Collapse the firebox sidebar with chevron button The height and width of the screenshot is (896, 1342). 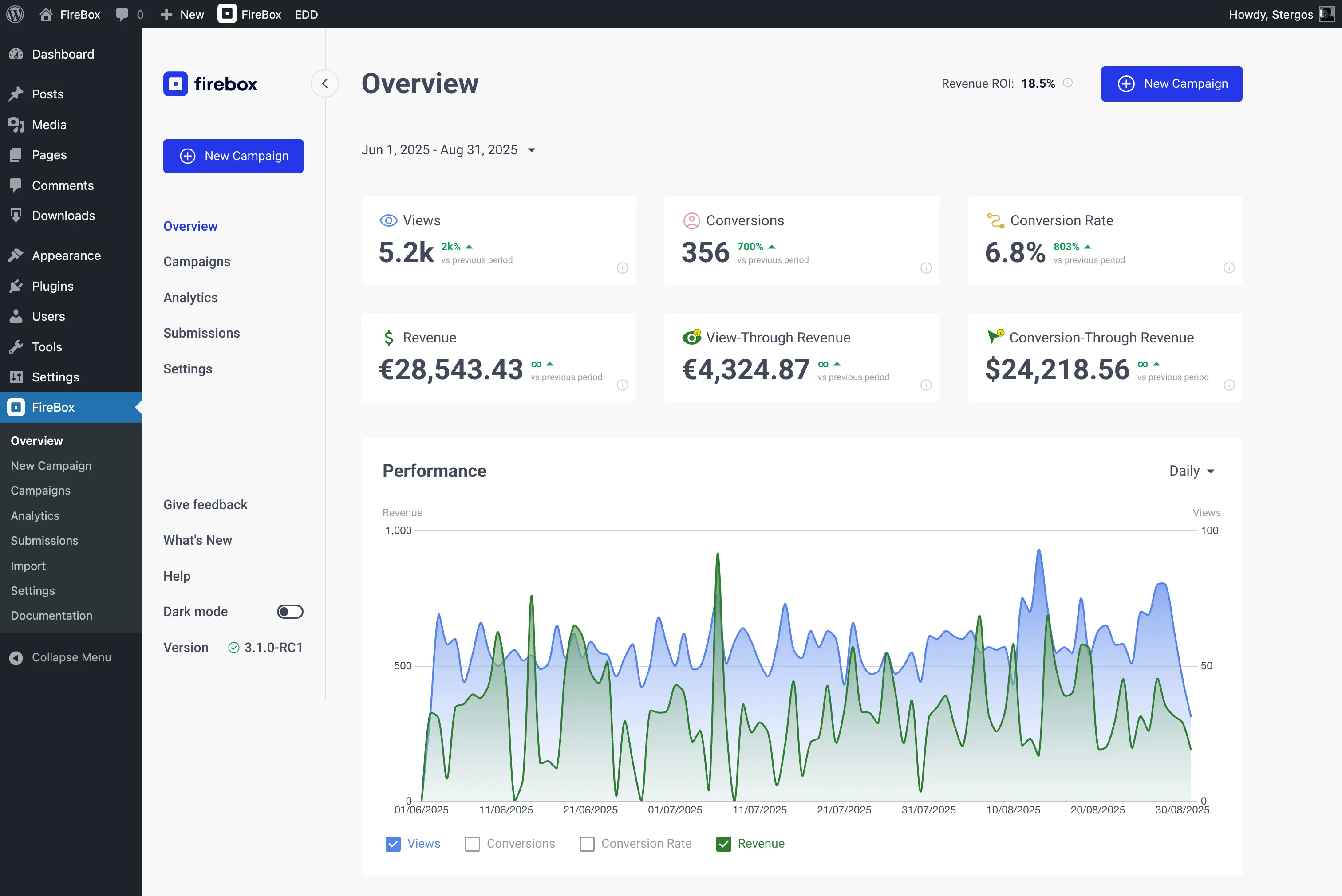coord(325,83)
